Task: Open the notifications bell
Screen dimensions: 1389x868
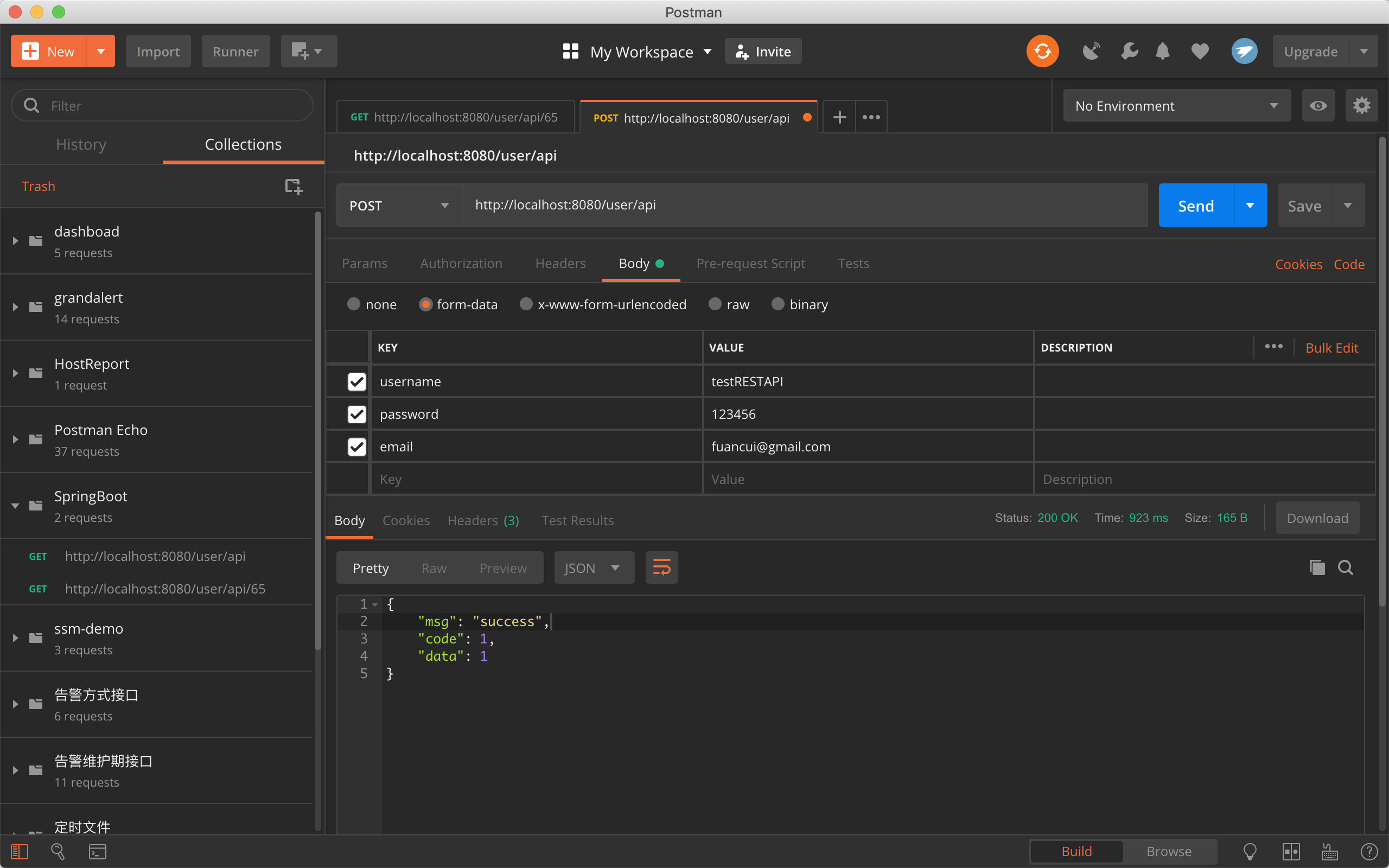Action: [x=1162, y=52]
